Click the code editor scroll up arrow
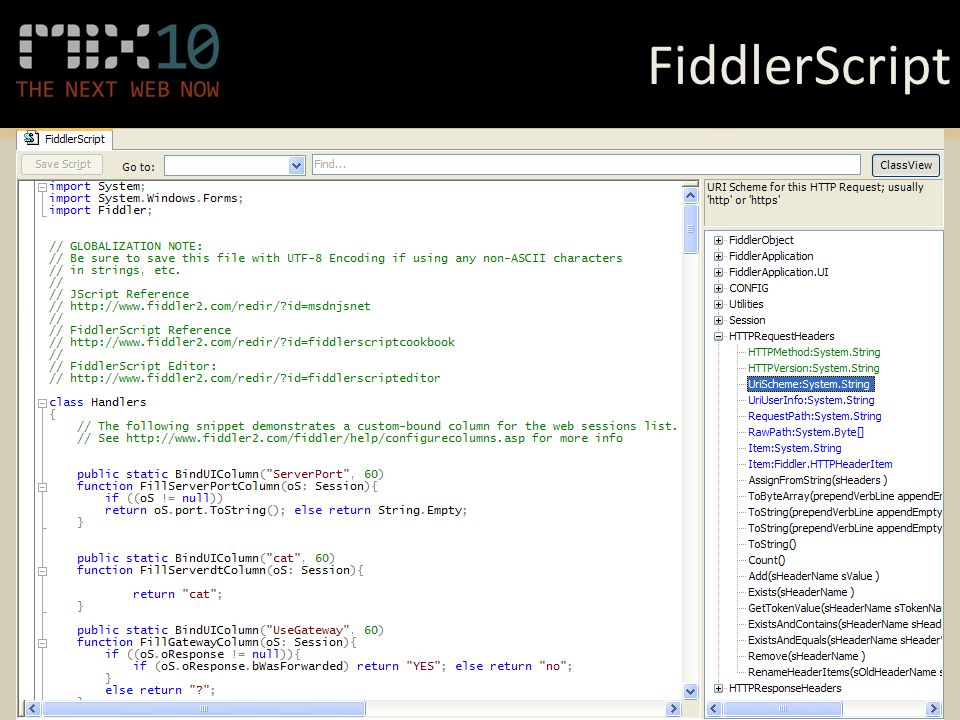The width and height of the screenshot is (960, 720). [x=690, y=195]
